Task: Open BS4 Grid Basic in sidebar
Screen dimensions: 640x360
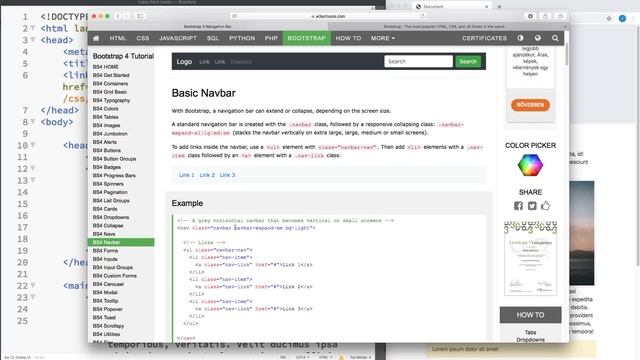Action: pos(110,92)
